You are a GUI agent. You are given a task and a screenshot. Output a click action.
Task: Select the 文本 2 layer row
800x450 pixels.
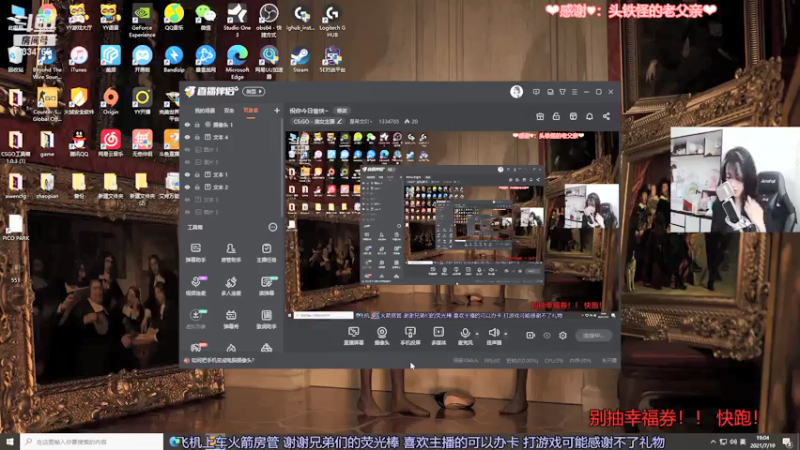click(231, 187)
